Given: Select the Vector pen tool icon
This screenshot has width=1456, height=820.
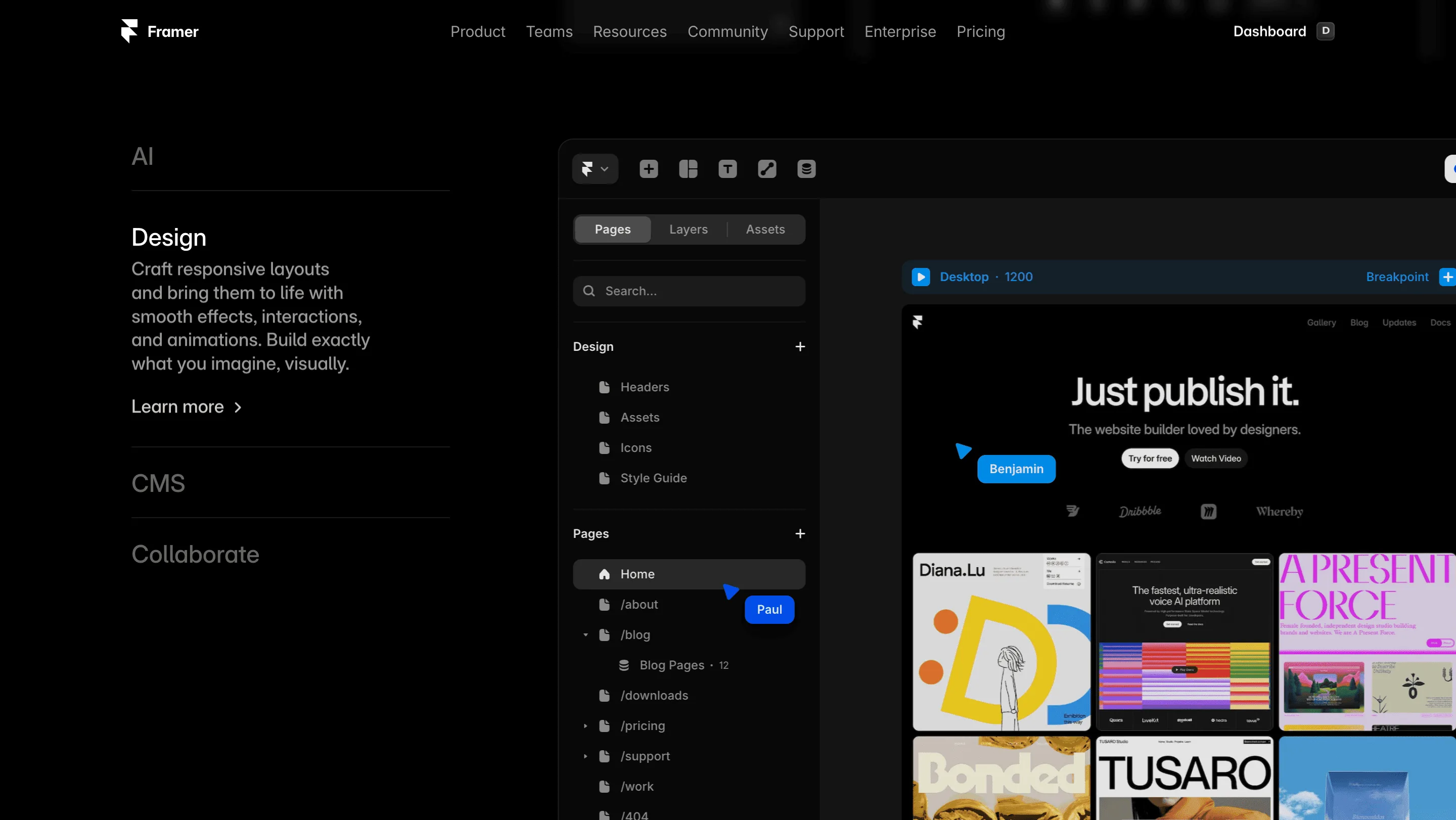Looking at the screenshot, I should click(x=767, y=168).
